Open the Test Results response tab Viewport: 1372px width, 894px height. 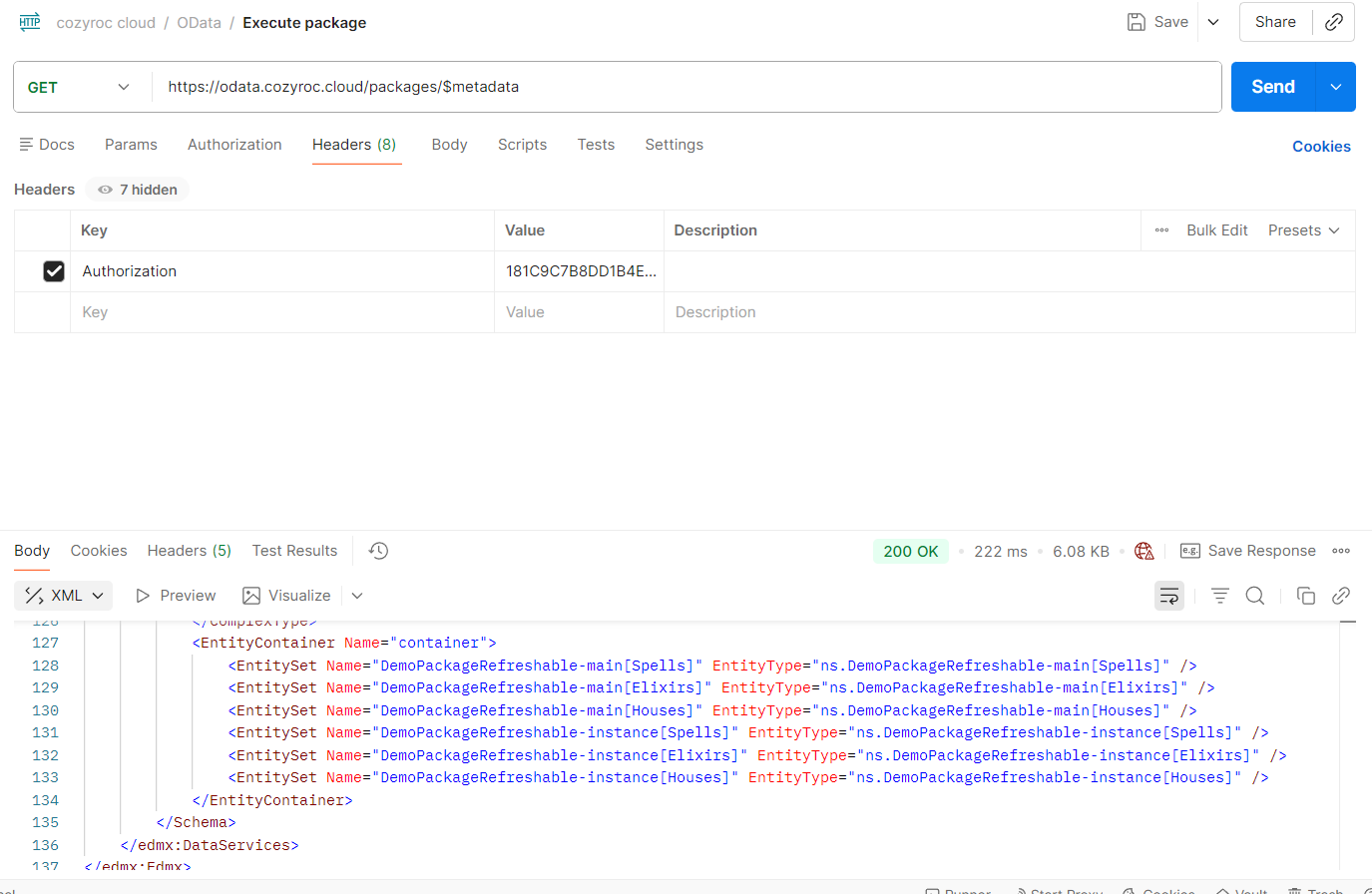point(294,551)
